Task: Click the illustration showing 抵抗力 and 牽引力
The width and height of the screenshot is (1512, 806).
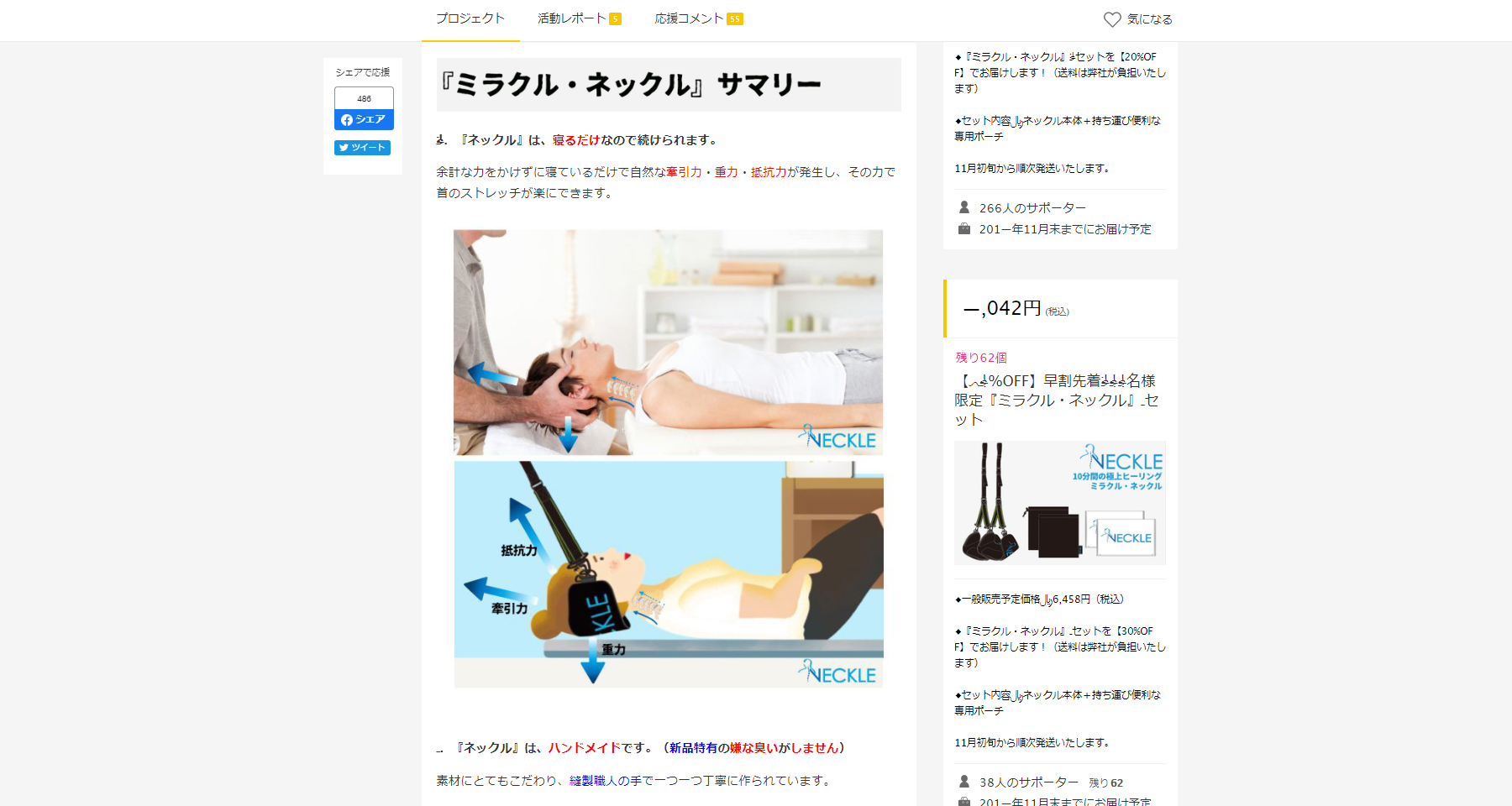Action: point(668,574)
